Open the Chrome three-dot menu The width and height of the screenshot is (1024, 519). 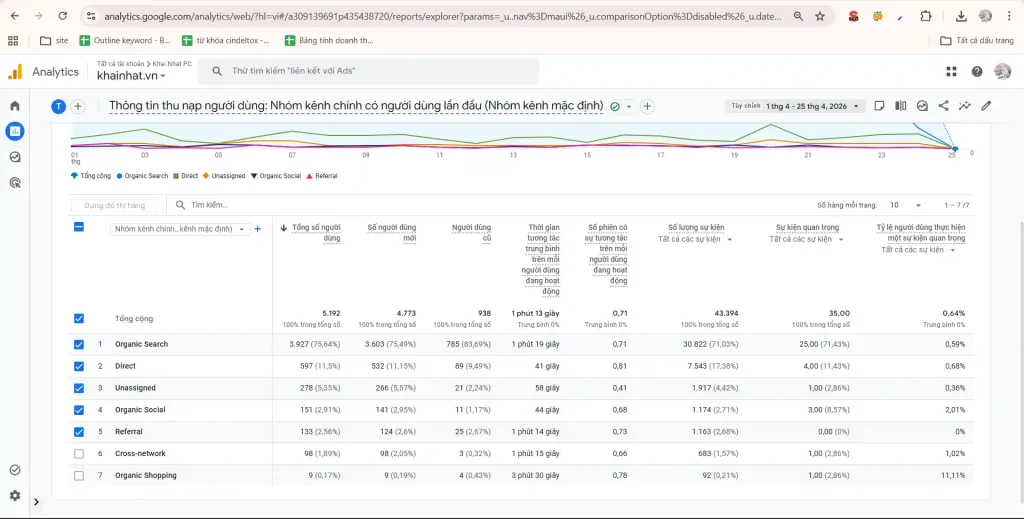(1010, 16)
